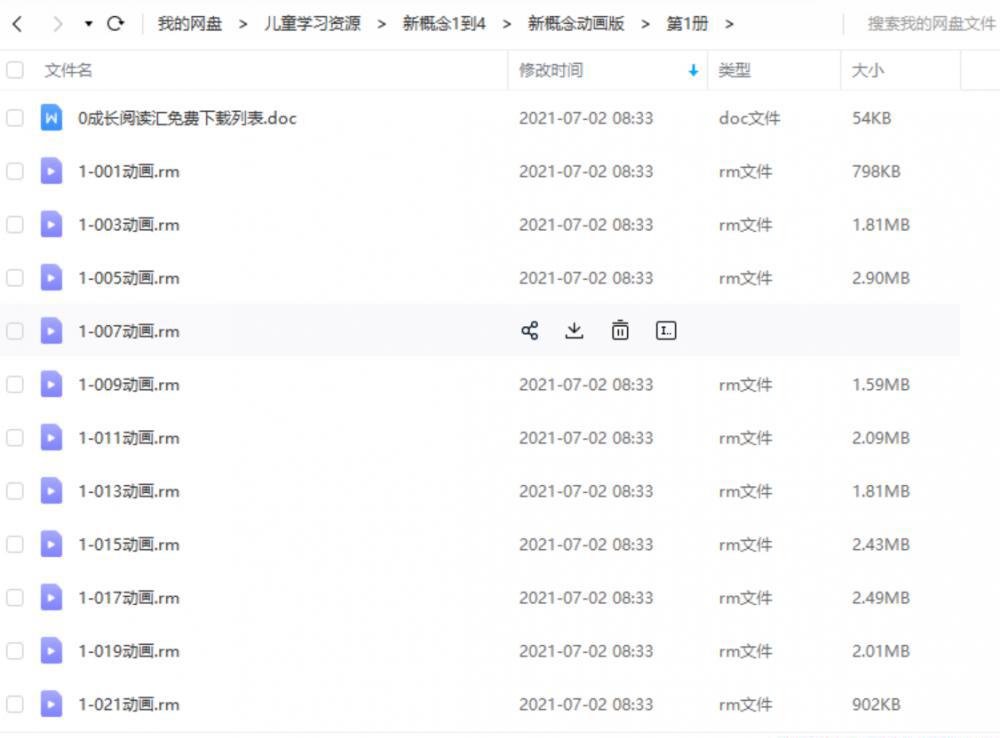Navigate to 我的网盘 breadcrumb
The height and width of the screenshot is (738, 1000).
[x=189, y=24]
